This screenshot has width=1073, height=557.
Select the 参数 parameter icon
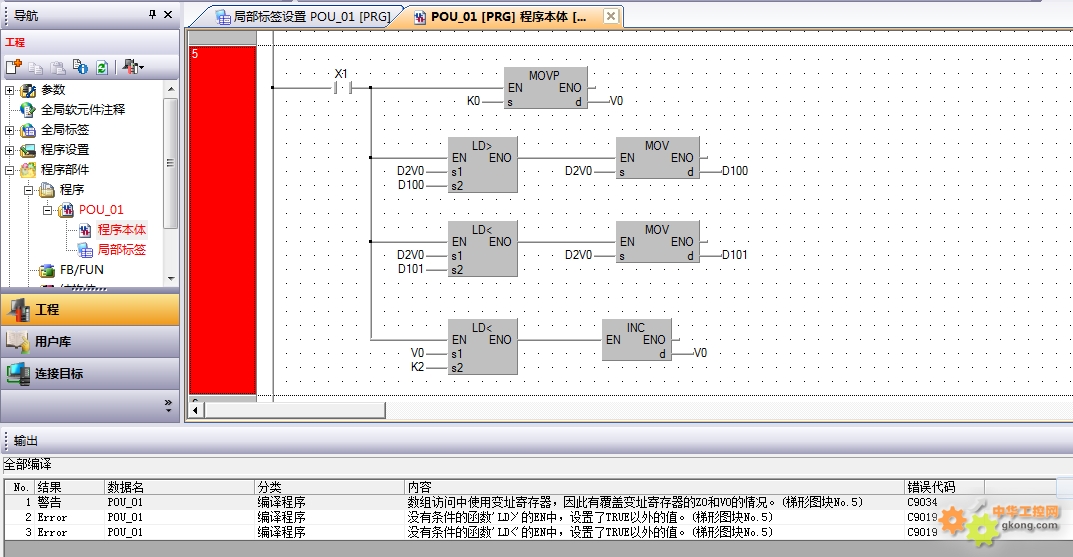click(27, 90)
